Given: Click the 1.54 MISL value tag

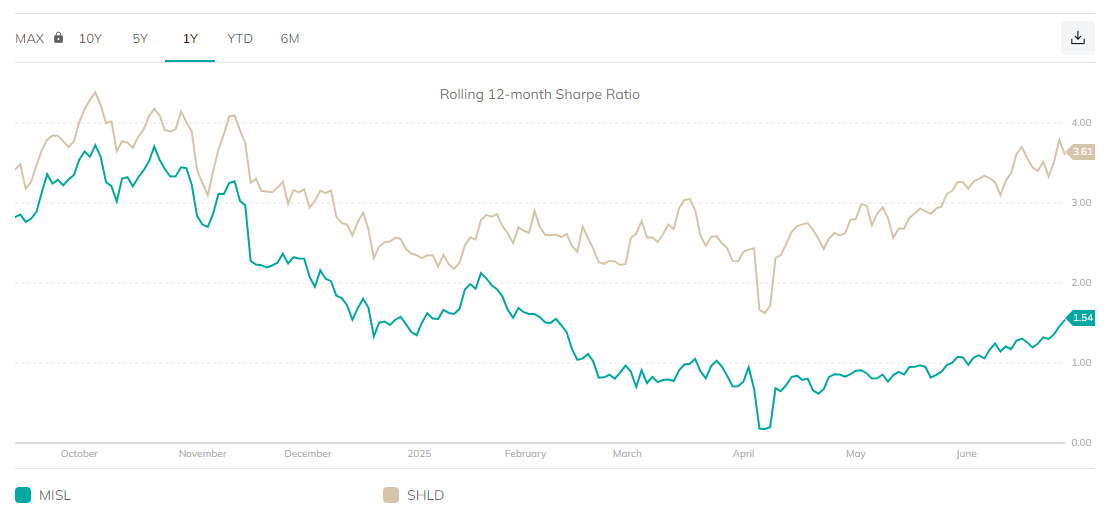Looking at the screenshot, I should [1081, 318].
